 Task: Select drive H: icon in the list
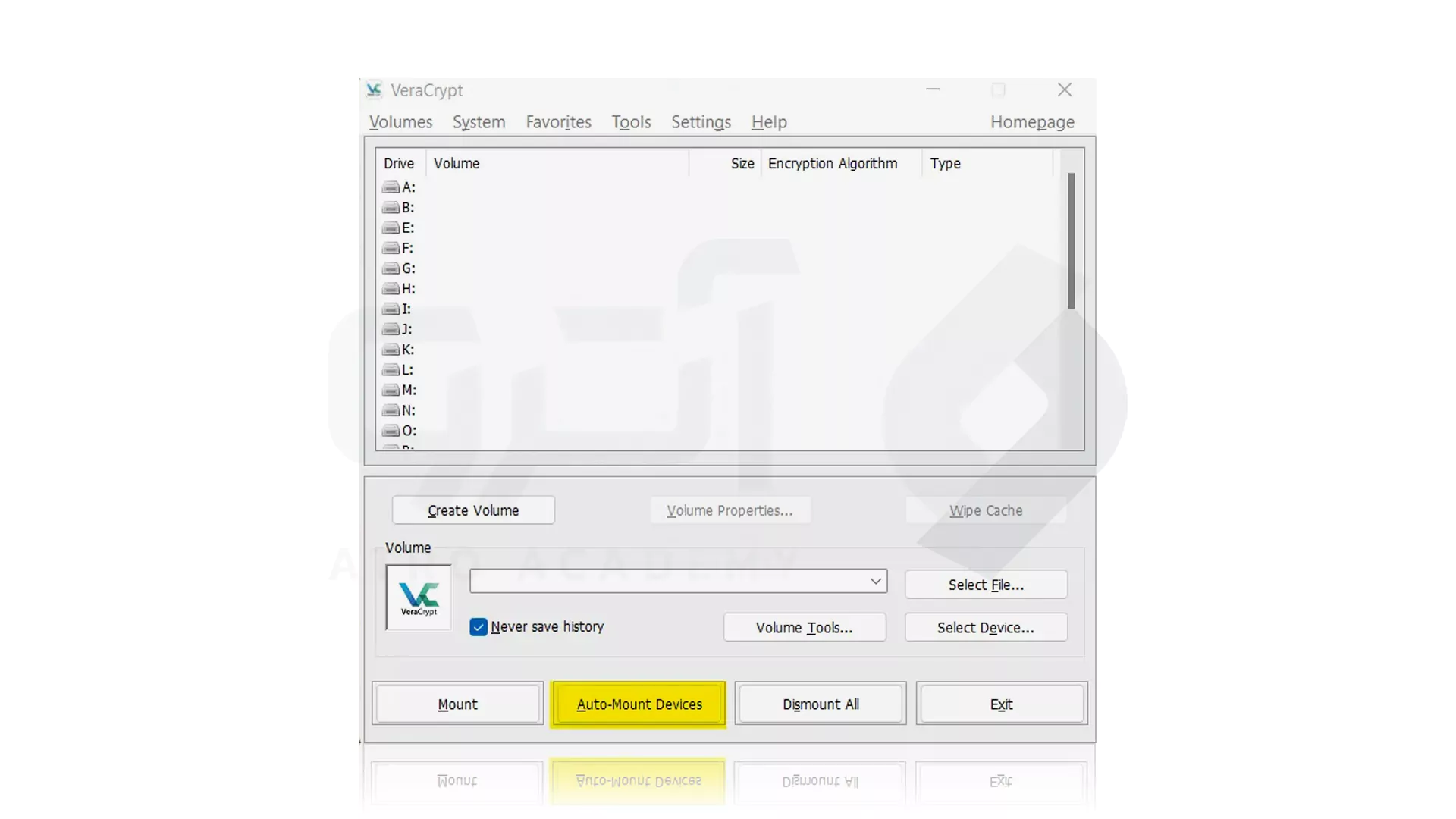tap(391, 289)
